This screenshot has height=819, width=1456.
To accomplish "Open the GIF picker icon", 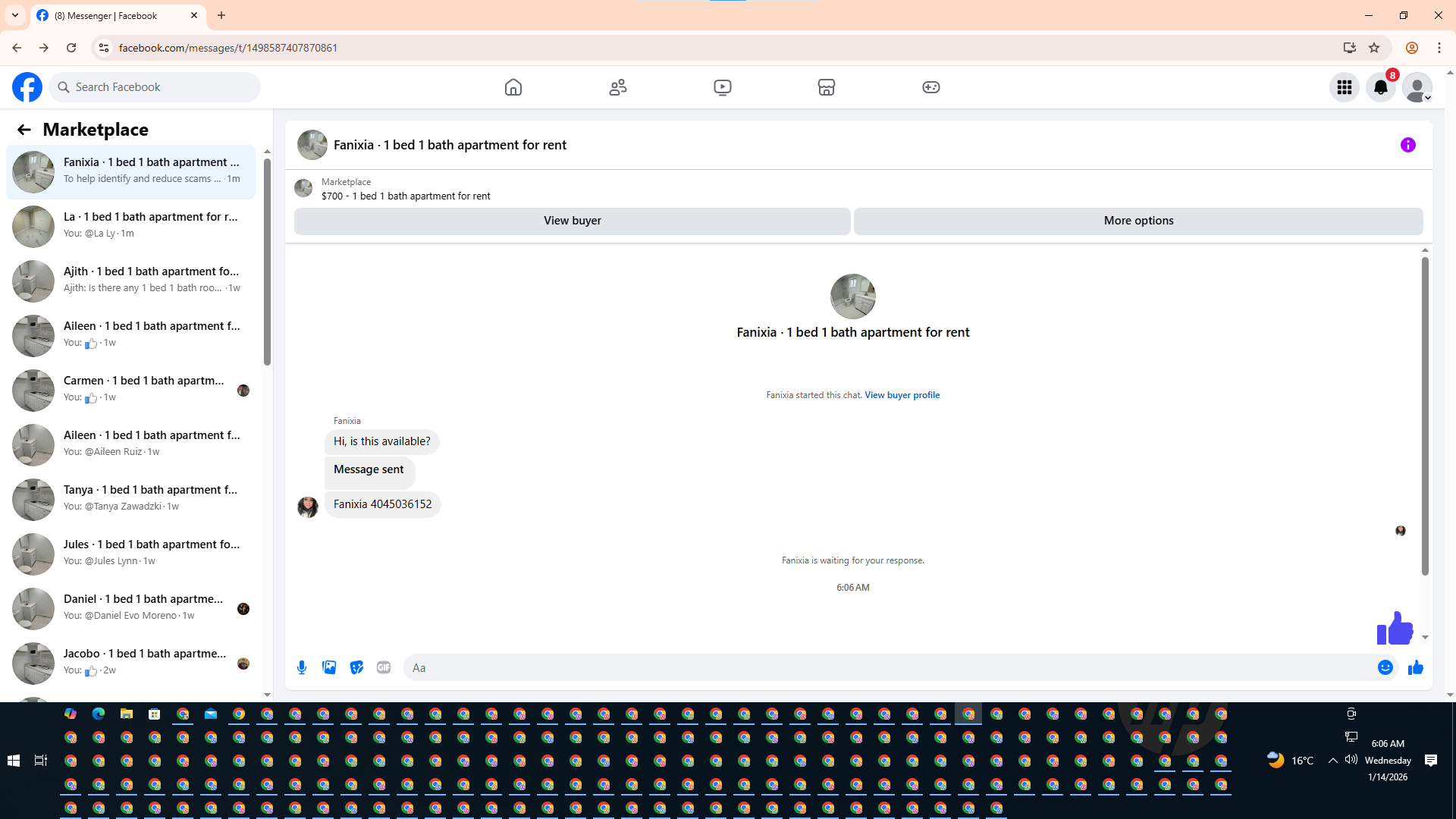I will (384, 667).
